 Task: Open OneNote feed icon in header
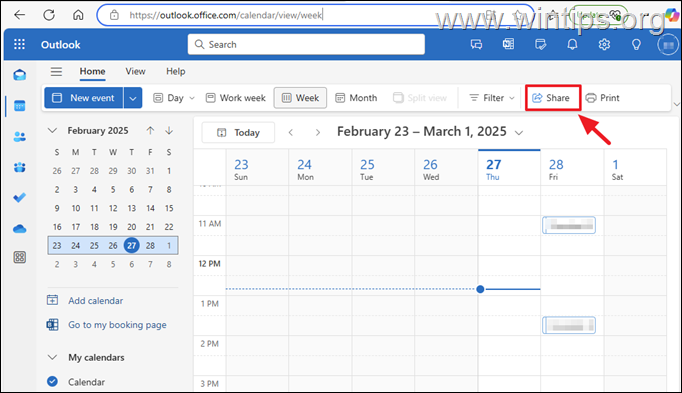(508, 44)
